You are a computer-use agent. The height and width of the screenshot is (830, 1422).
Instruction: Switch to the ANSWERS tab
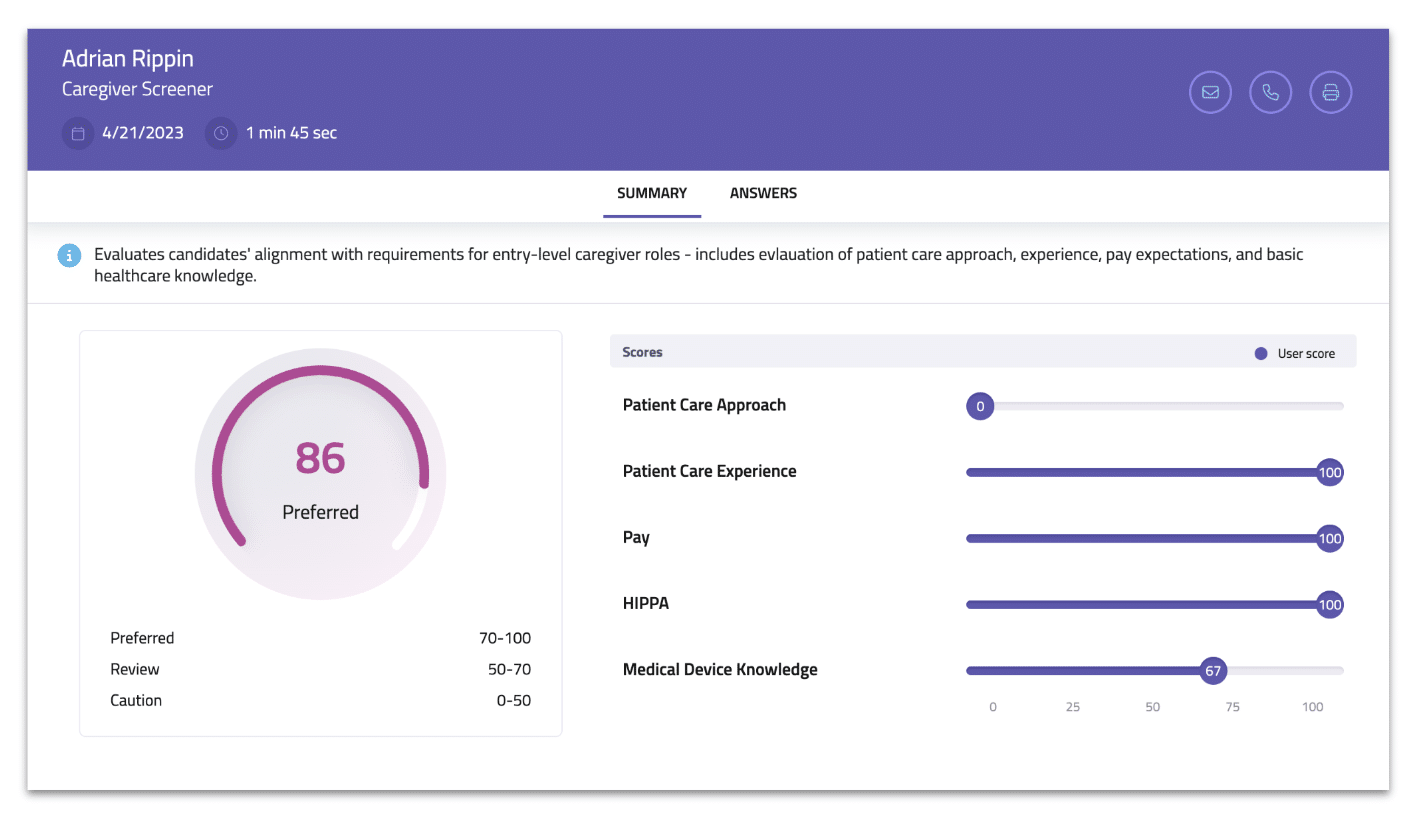(x=763, y=194)
